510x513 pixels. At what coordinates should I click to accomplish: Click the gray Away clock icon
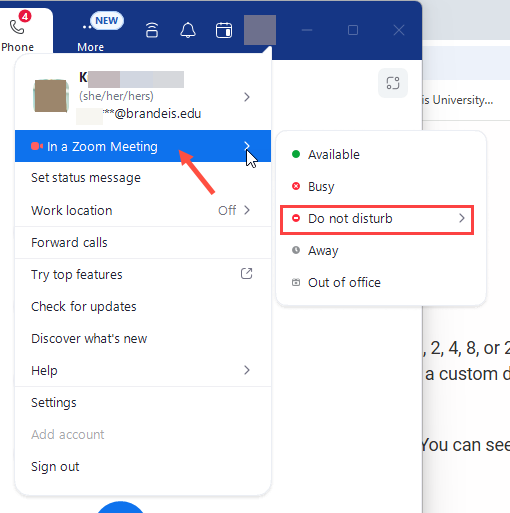[296, 250]
